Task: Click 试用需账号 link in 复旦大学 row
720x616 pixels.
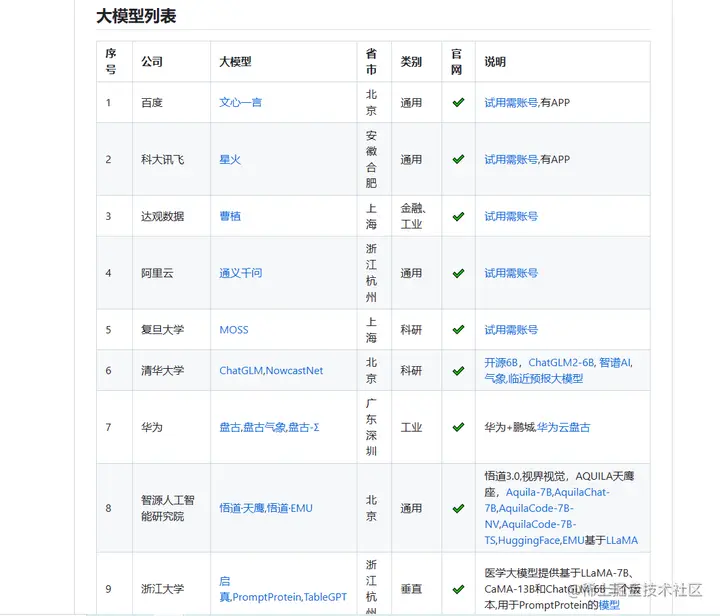Action: (511, 330)
